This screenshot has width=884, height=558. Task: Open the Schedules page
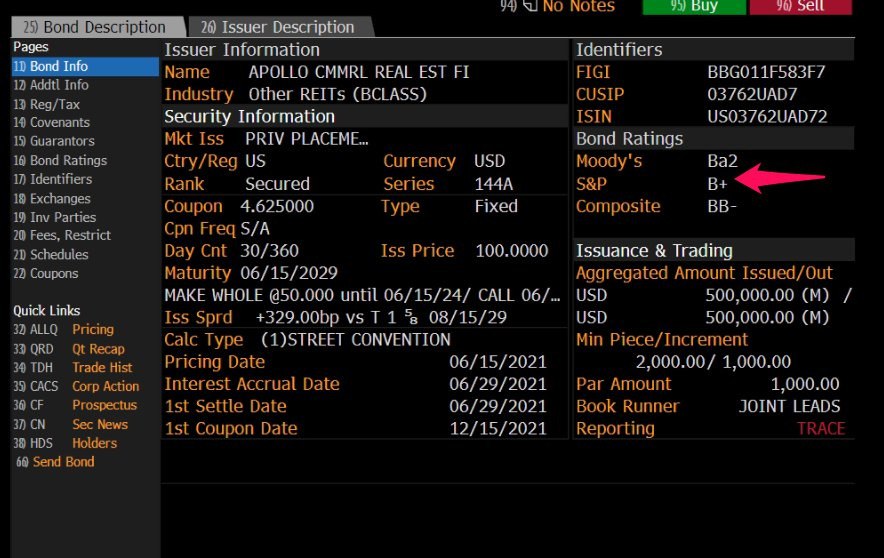(51, 254)
